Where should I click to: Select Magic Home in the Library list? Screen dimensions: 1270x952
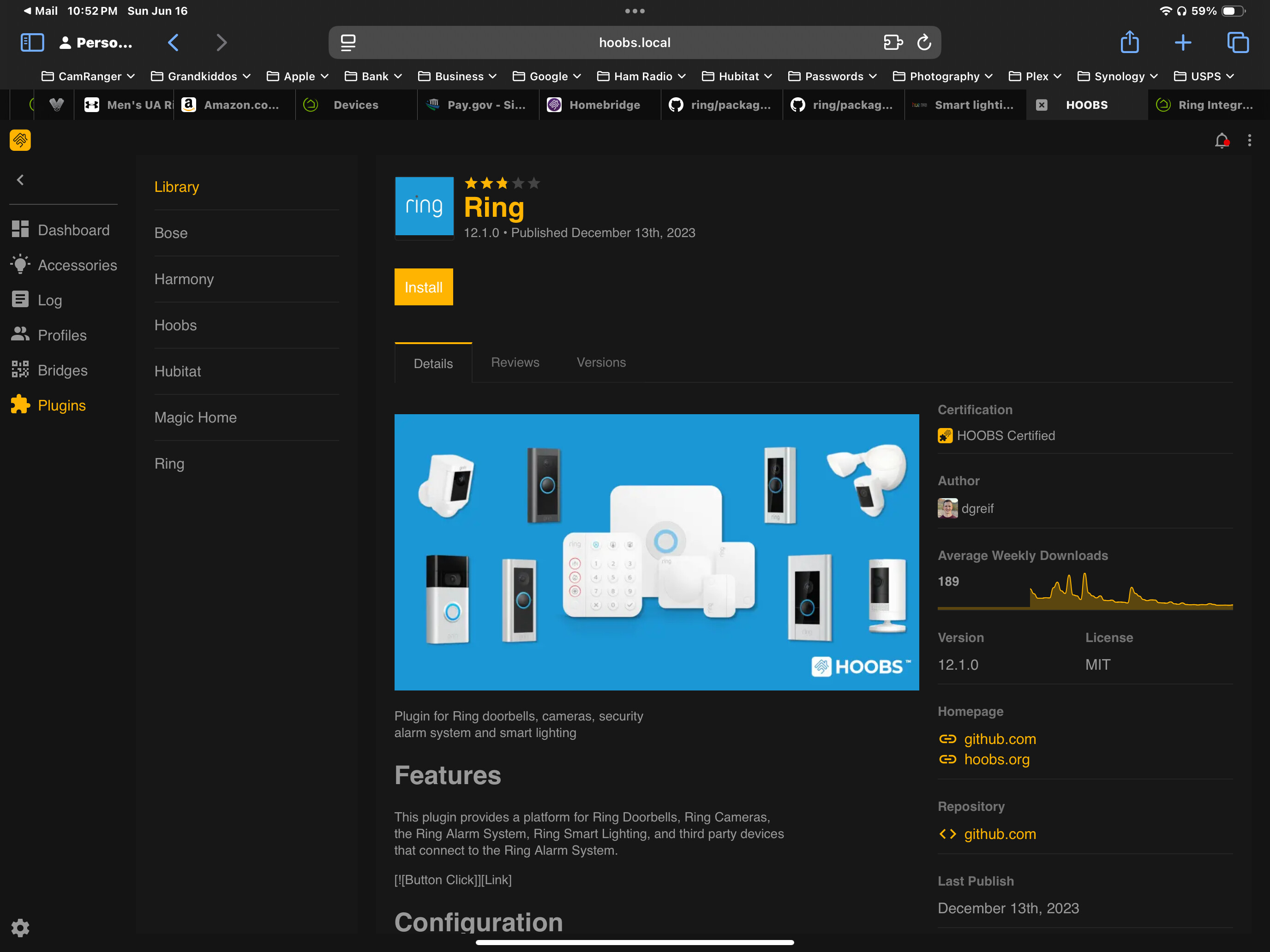(195, 417)
